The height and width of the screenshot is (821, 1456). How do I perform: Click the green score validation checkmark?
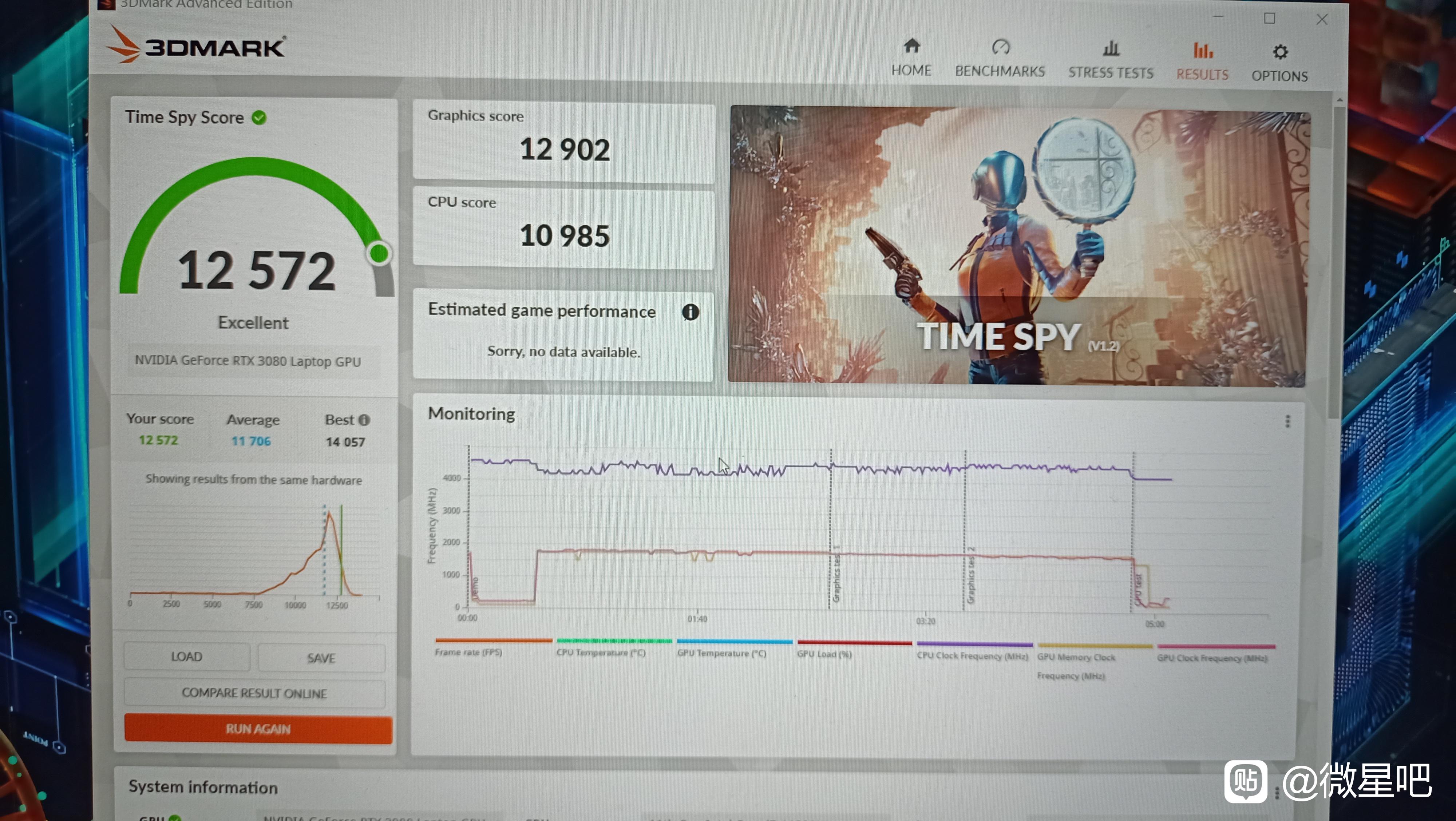tap(259, 118)
